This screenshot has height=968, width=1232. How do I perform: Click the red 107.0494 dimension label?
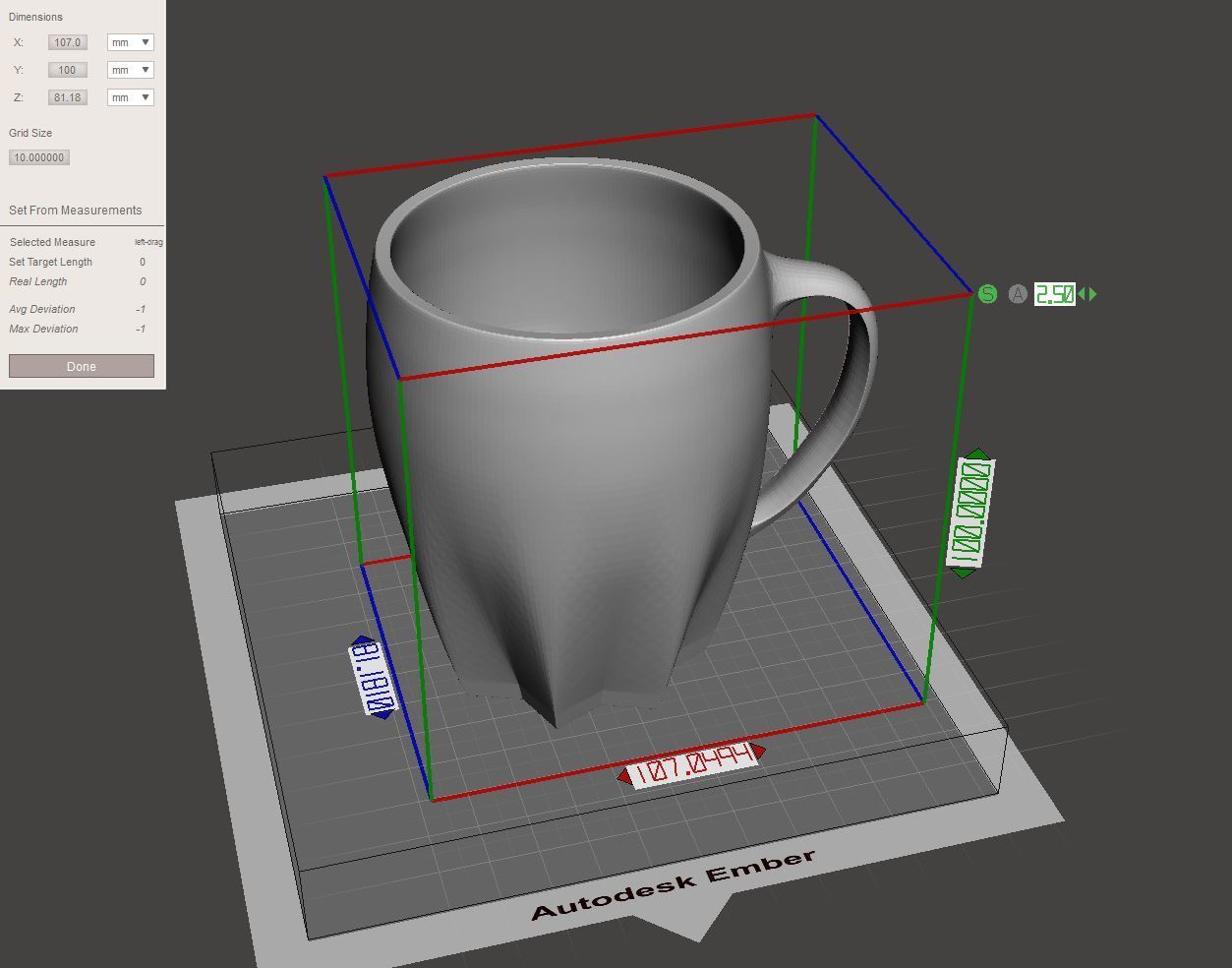tap(692, 764)
